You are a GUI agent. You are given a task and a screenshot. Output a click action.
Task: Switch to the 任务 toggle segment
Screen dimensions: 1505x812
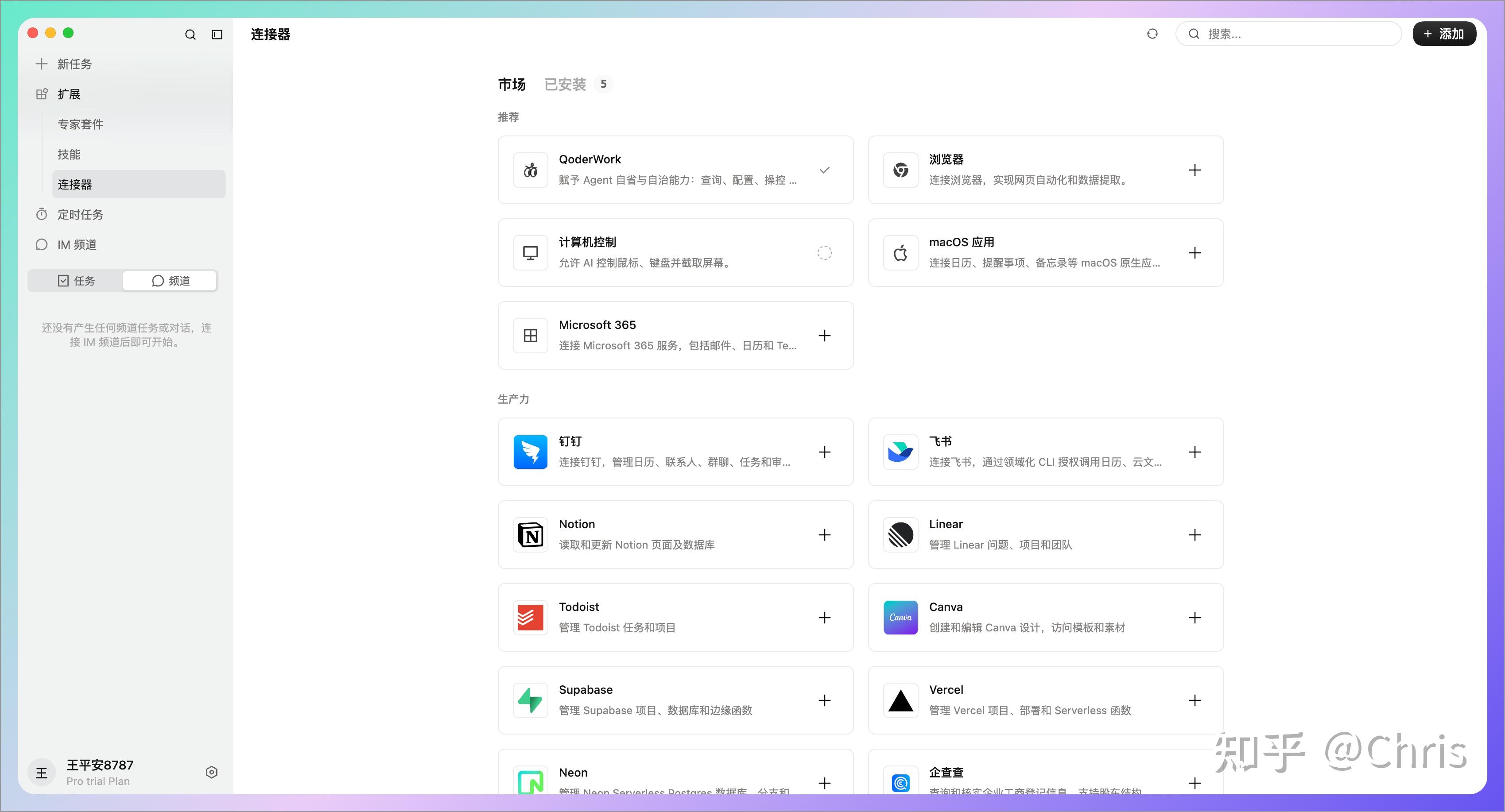[x=76, y=280]
